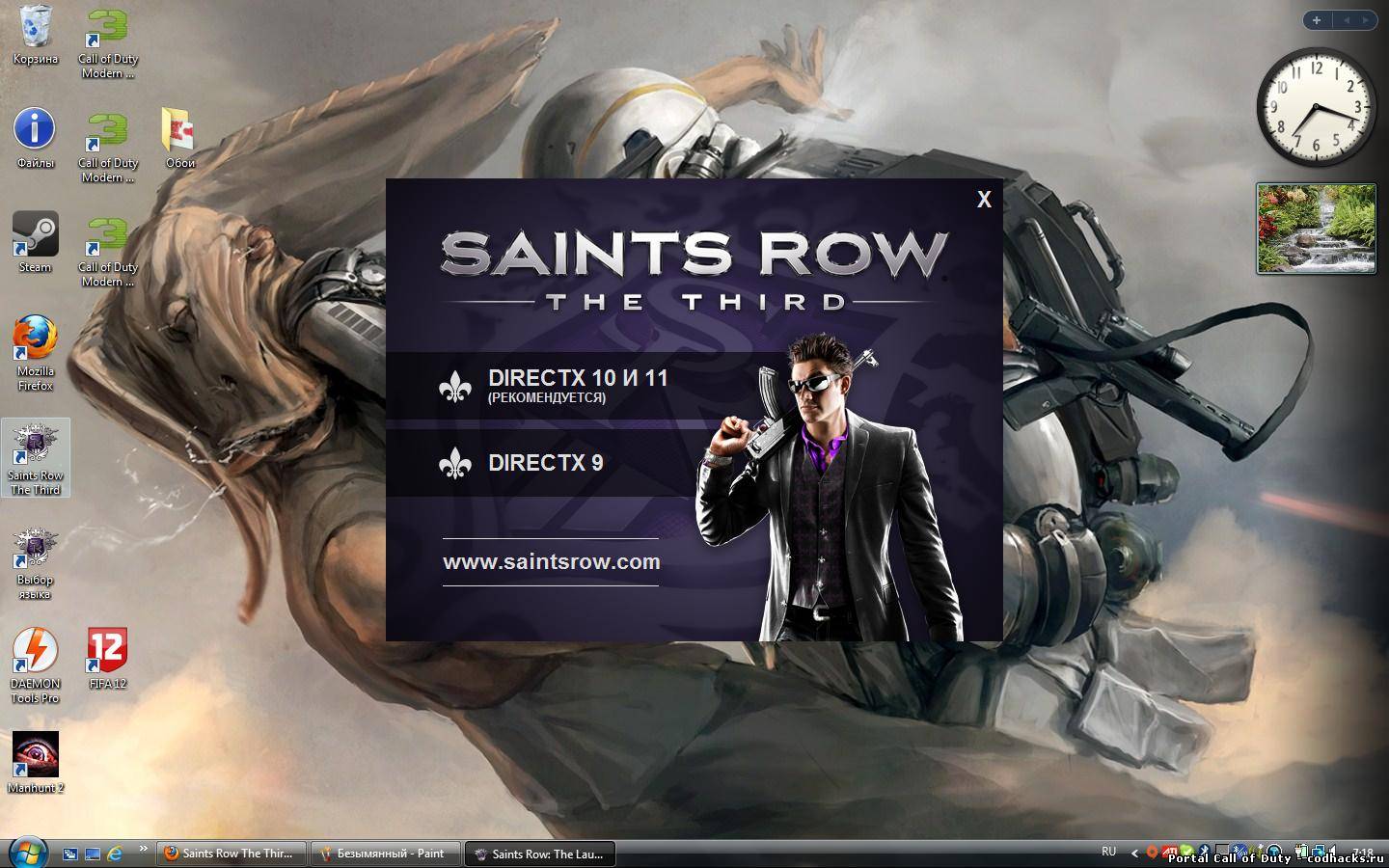Image resolution: width=1389 pixels, height=868 pixels.
Task: Open the Recycle Bin (Корзина) desktop icon
Action: coord(36,35)
